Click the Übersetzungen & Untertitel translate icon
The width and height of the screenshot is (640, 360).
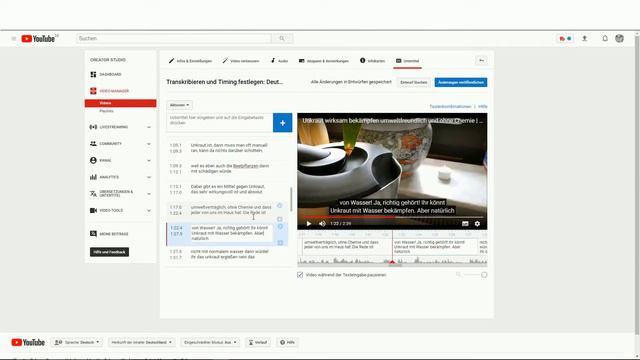coord(93,193)
